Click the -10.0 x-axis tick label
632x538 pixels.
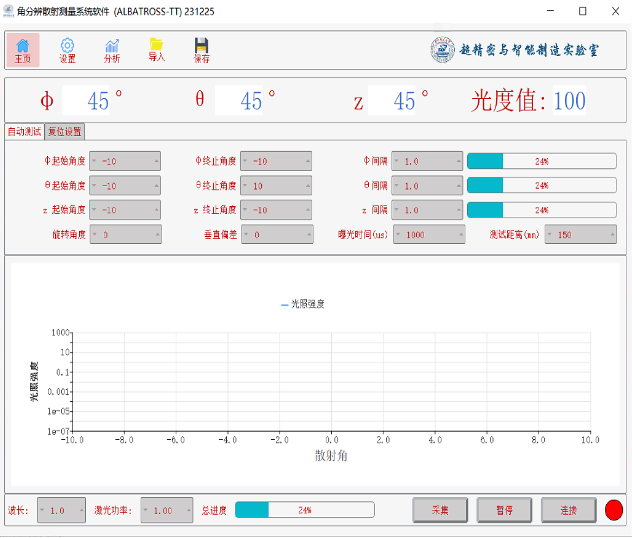(72, 440)
